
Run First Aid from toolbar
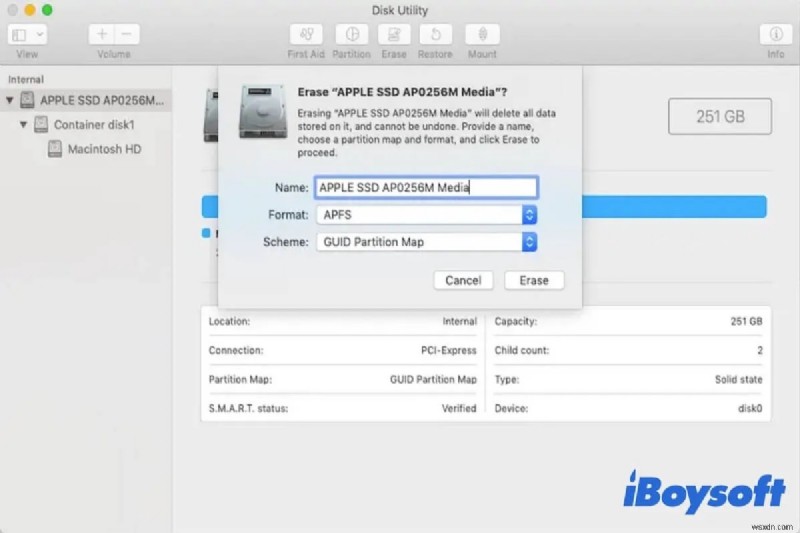[x=306, y=34]
